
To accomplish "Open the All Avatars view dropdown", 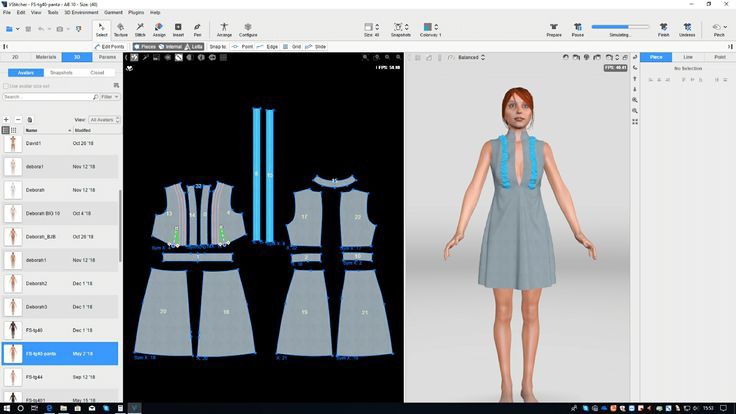I will (x=104, y=119).
